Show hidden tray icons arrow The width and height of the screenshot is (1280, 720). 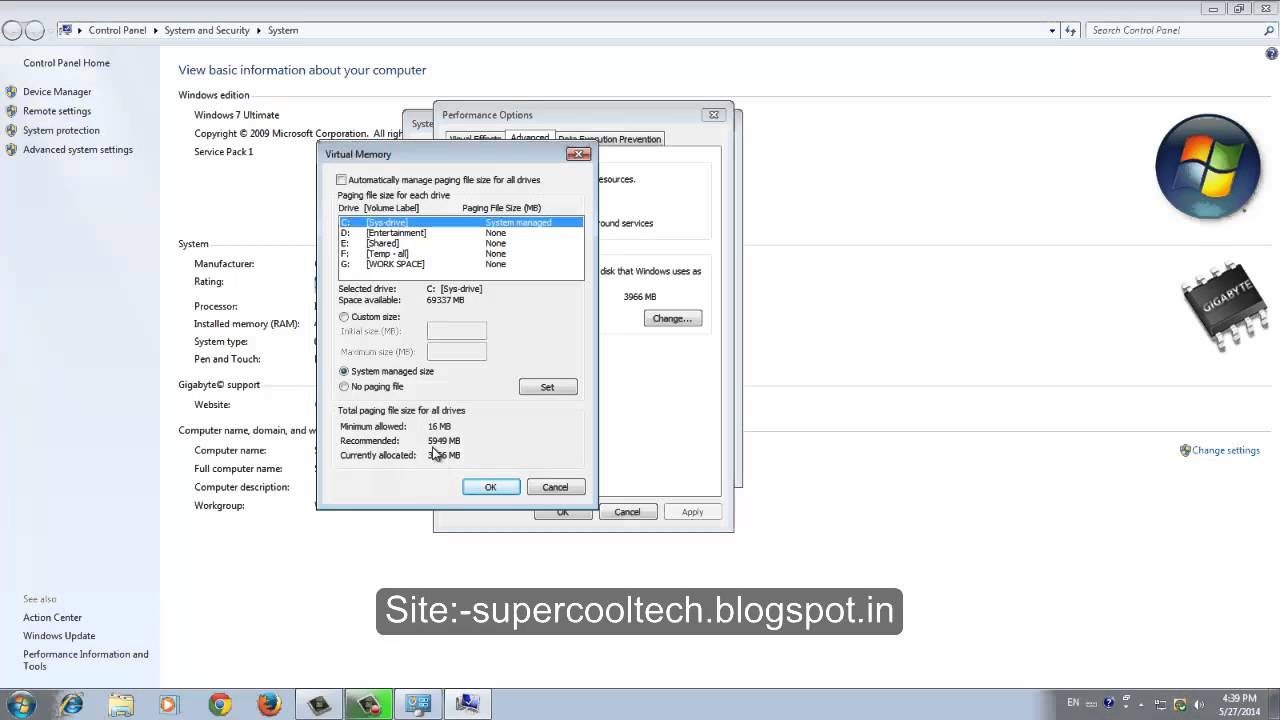point(1141,704)
